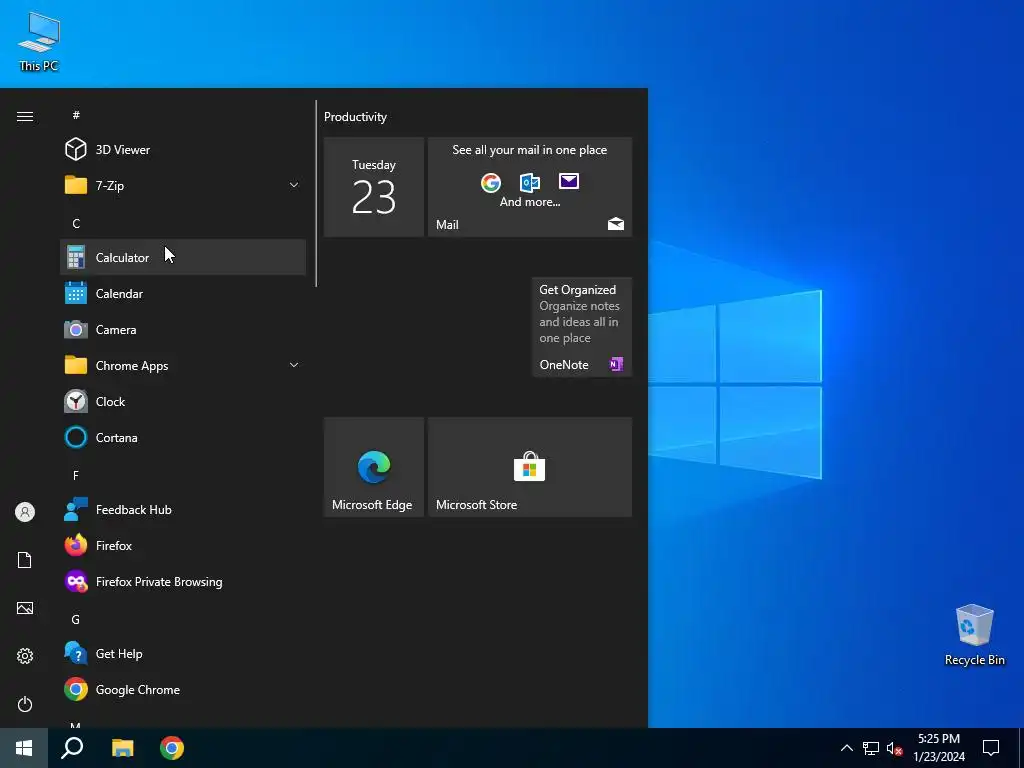
Task: Jump via the 'C' letter header
Action: pyautogui.click(x=76, y=223)
